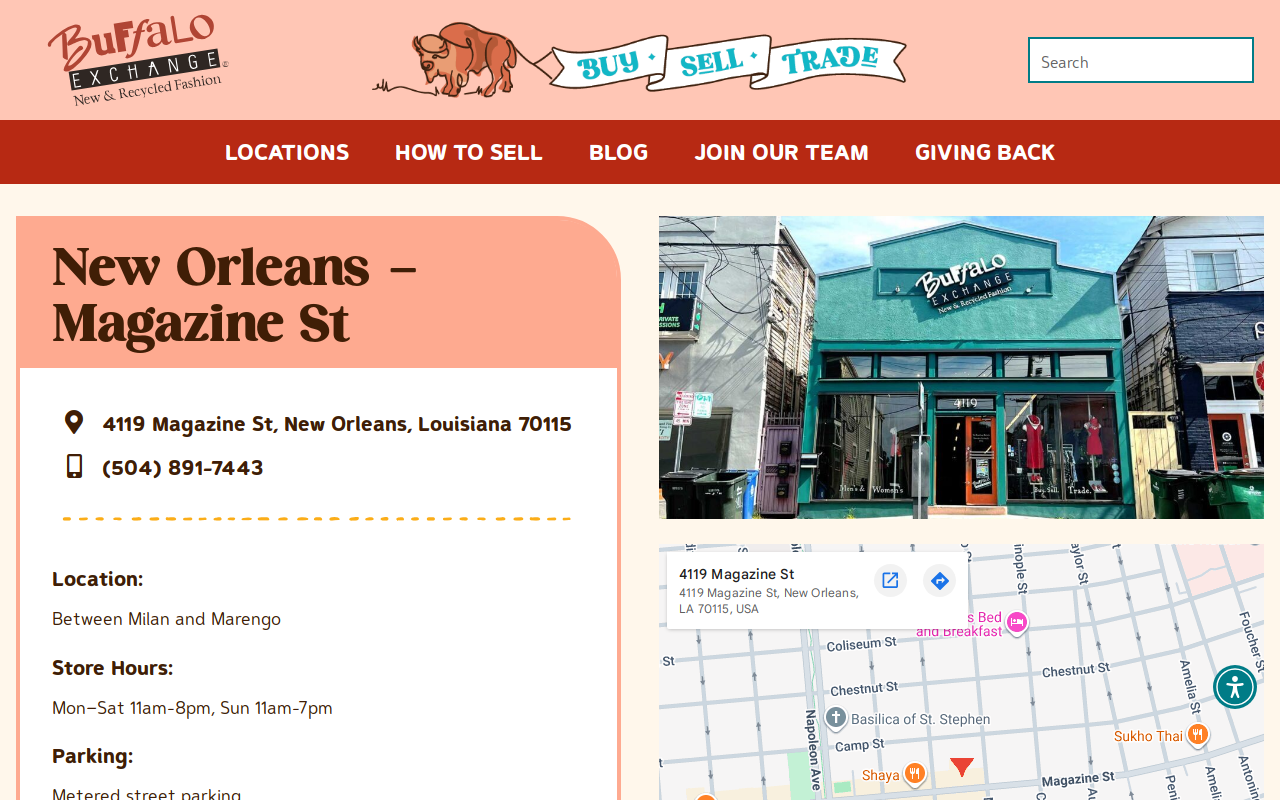Screen dimensions: 1280x800
Task: Click the Buffalo Exchange logo
Action: [138, 61]
